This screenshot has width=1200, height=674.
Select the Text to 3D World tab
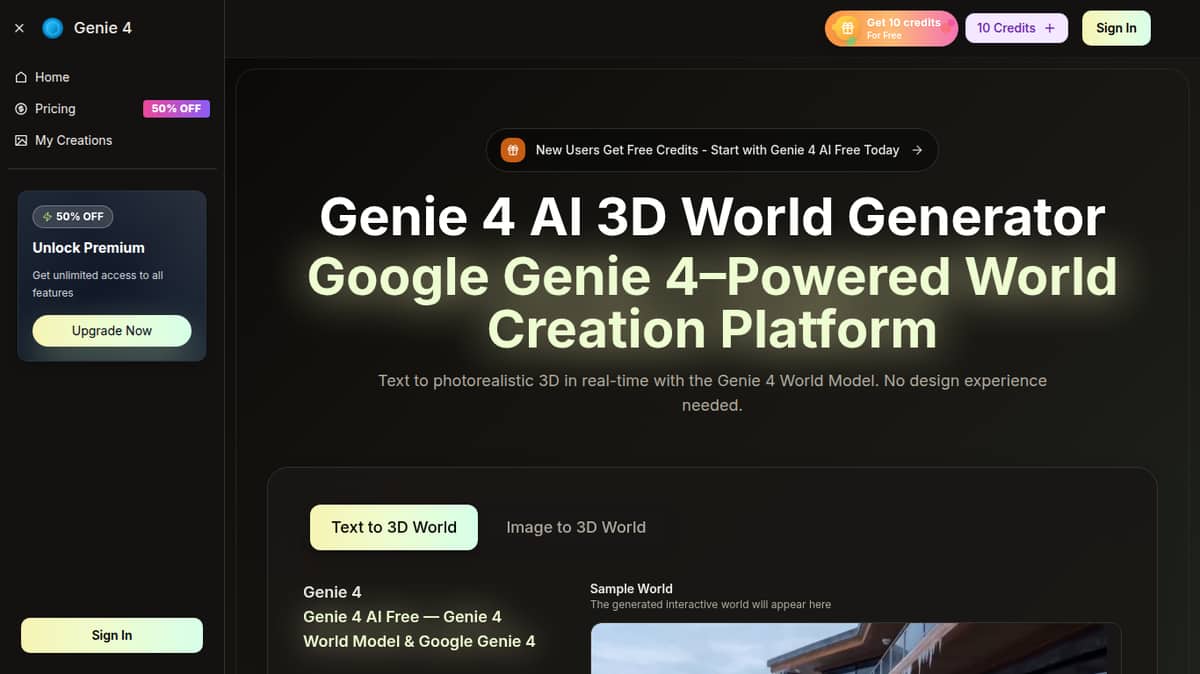tap(394, 527)
